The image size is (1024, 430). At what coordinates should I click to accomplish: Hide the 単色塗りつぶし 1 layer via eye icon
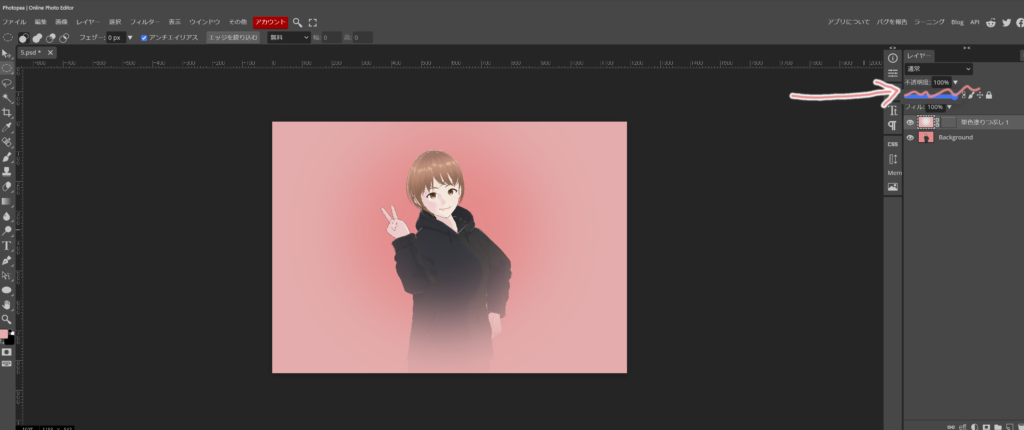point(910,122)
